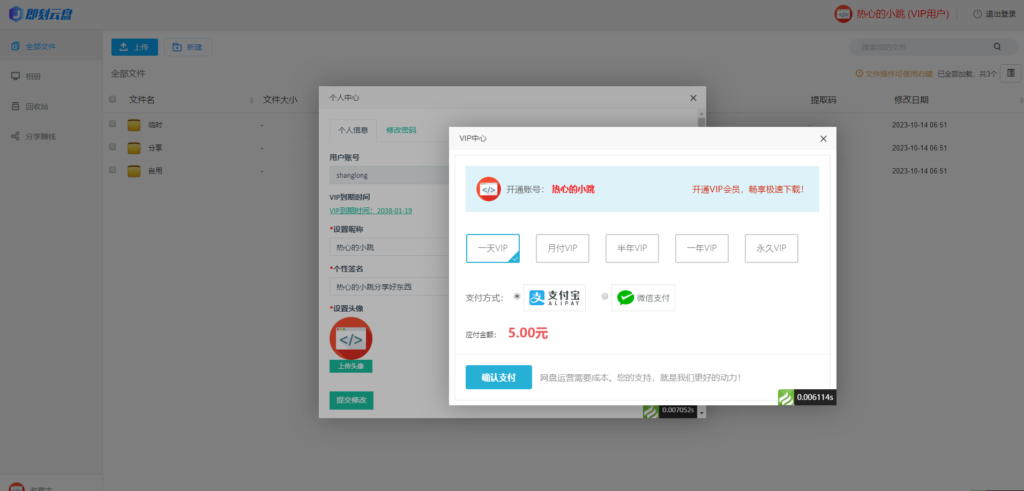Click the green performance badge showing 0.006114s

coord(806,397)
